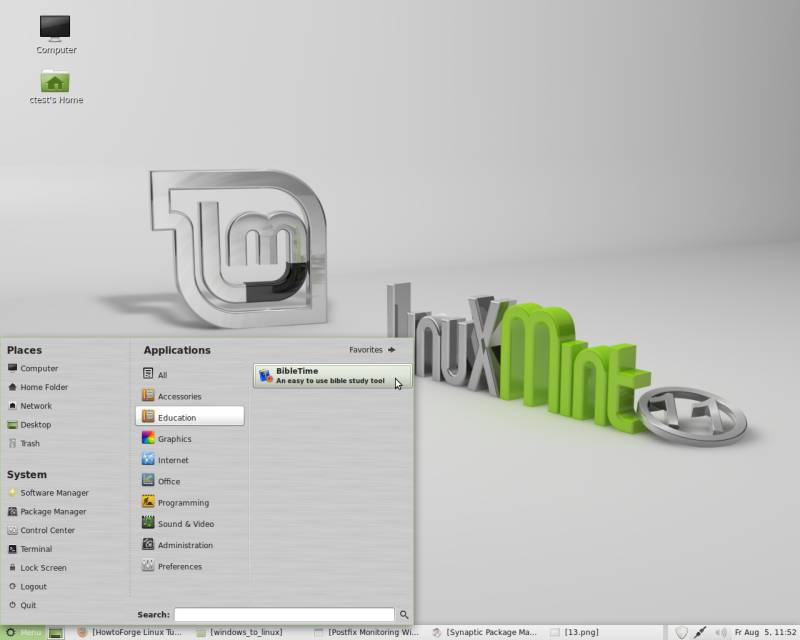Select the Internet category
800x640 pixels.
(x=190, y=459)
